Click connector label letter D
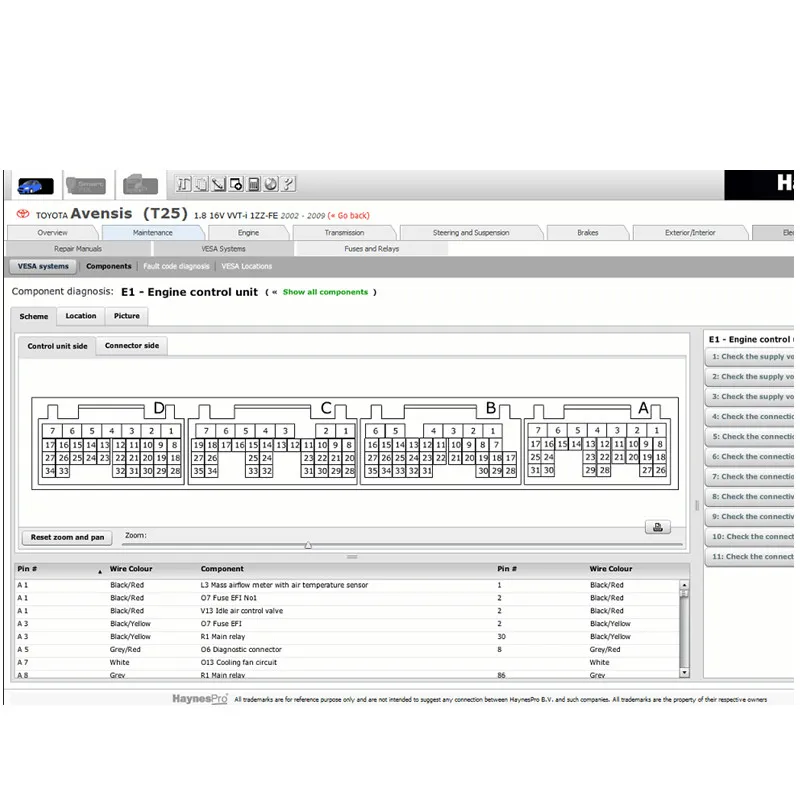Image resolution: width=800 pixels, height=800 pixels. coord(159,408)
